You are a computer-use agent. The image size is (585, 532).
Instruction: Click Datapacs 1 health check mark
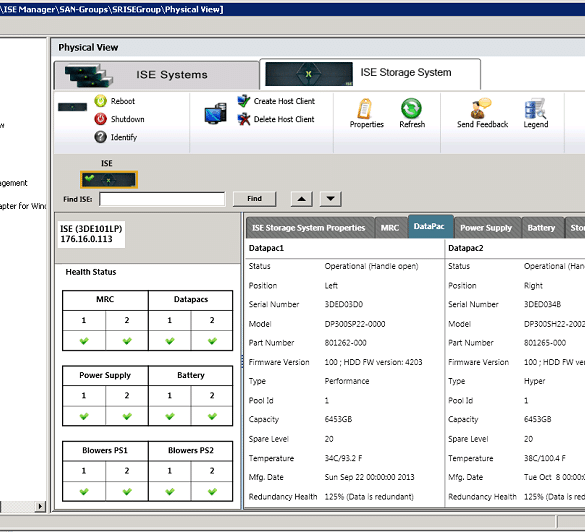point(170,341)
